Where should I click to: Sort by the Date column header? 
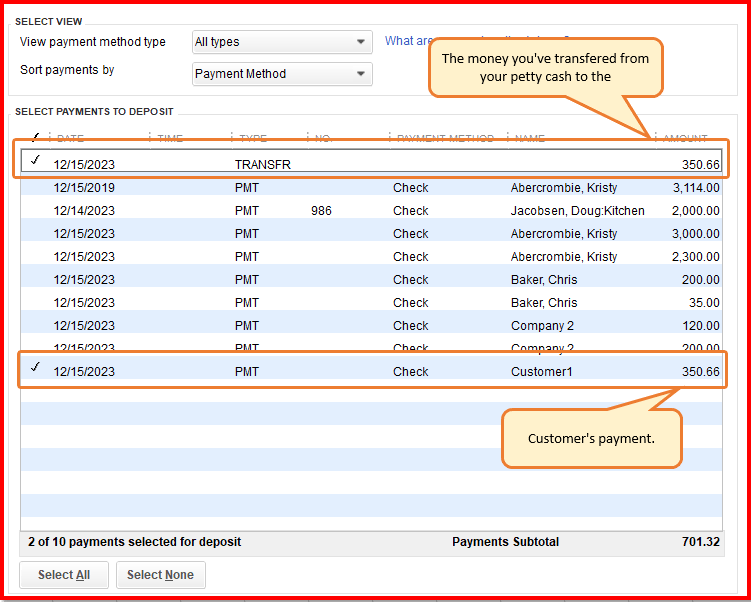71,139
